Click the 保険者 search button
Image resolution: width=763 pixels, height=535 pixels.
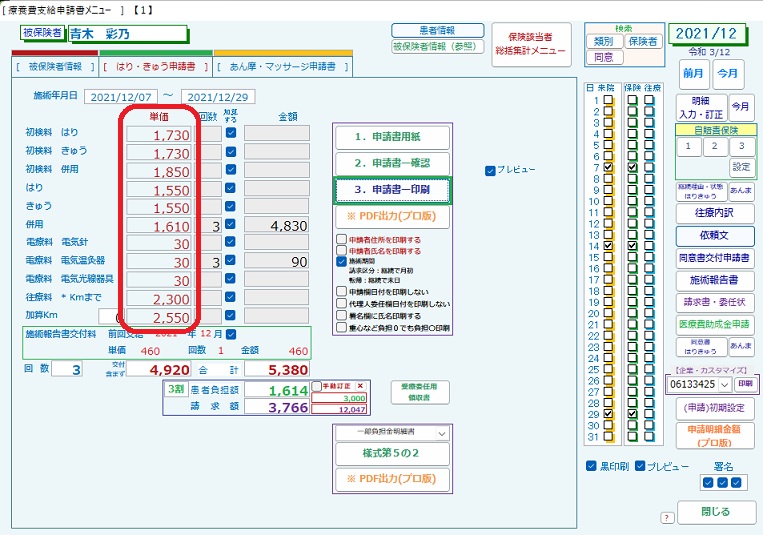(x=642, y=42)
